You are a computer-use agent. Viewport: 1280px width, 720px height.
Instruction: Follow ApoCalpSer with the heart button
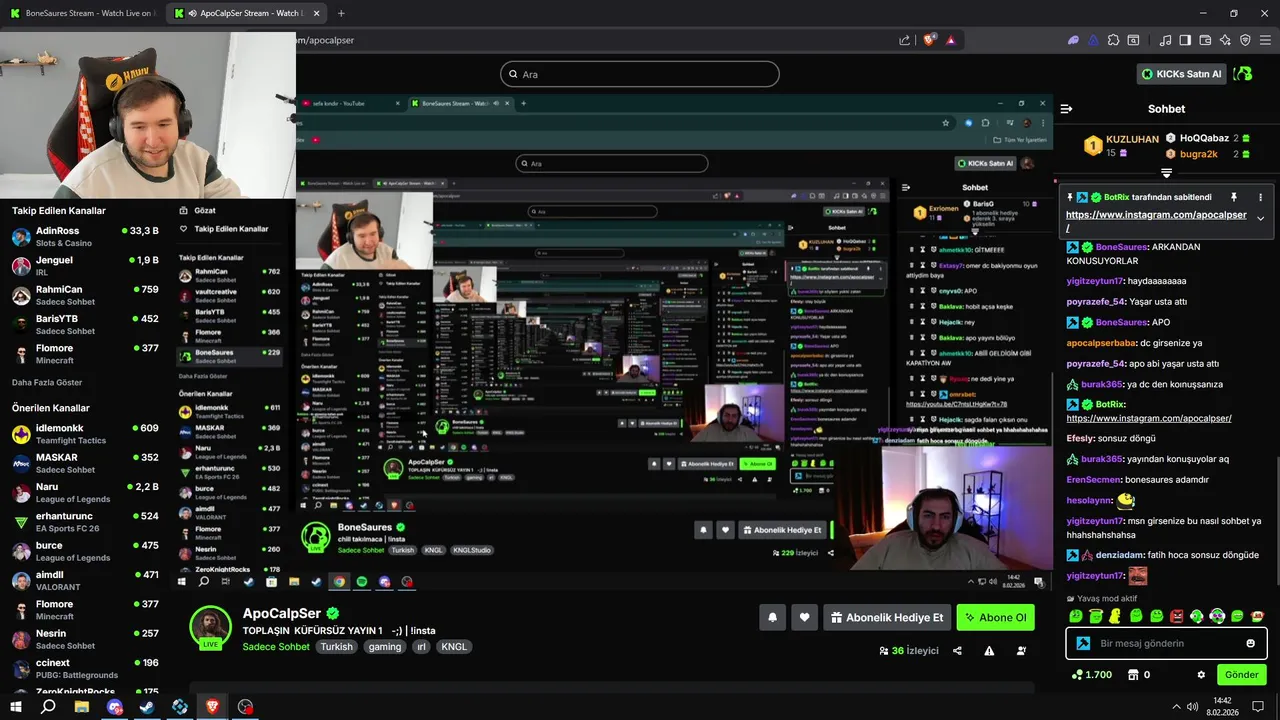pos(805,618)
